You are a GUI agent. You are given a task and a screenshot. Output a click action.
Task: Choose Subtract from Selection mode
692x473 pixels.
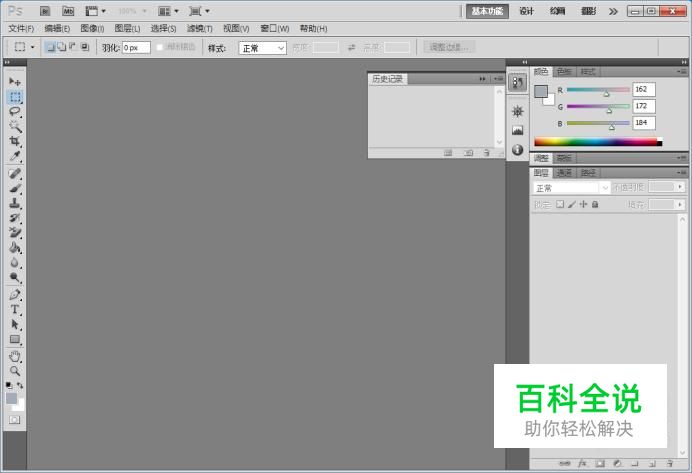pos(73,47)
